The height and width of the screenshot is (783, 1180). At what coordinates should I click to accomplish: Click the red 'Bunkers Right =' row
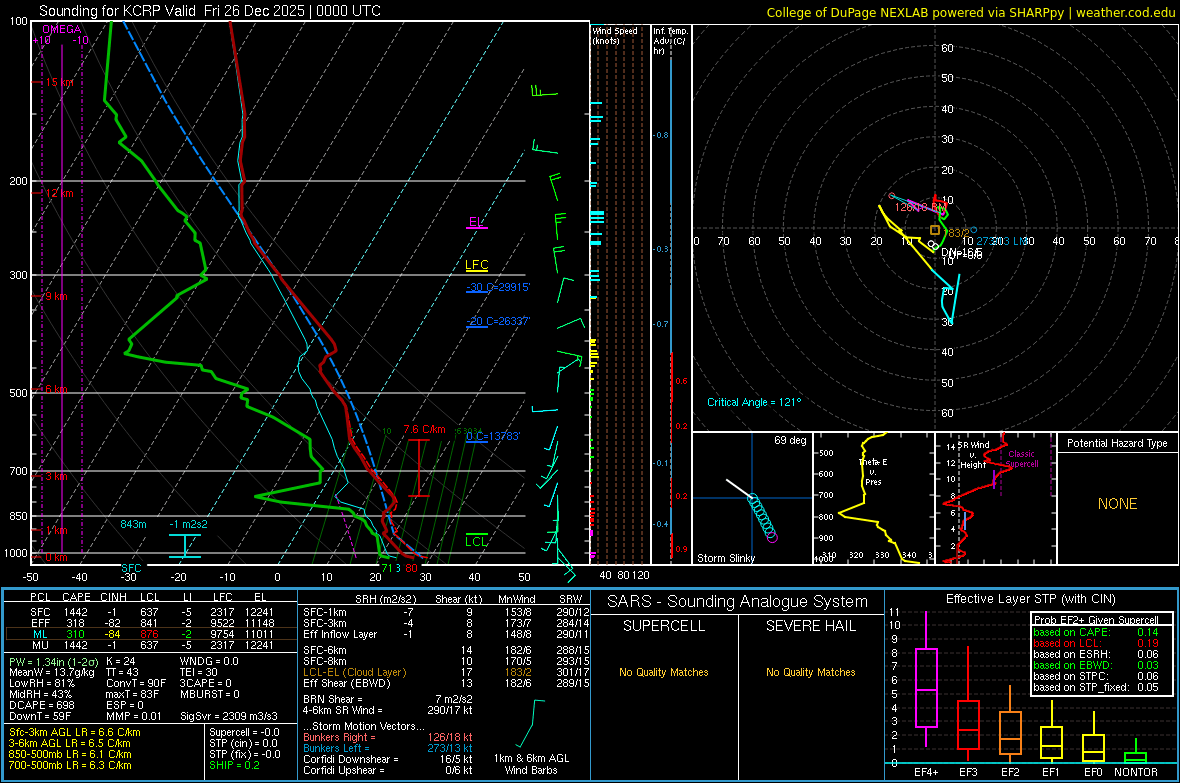pyautogui.click(x=388, y=738)
